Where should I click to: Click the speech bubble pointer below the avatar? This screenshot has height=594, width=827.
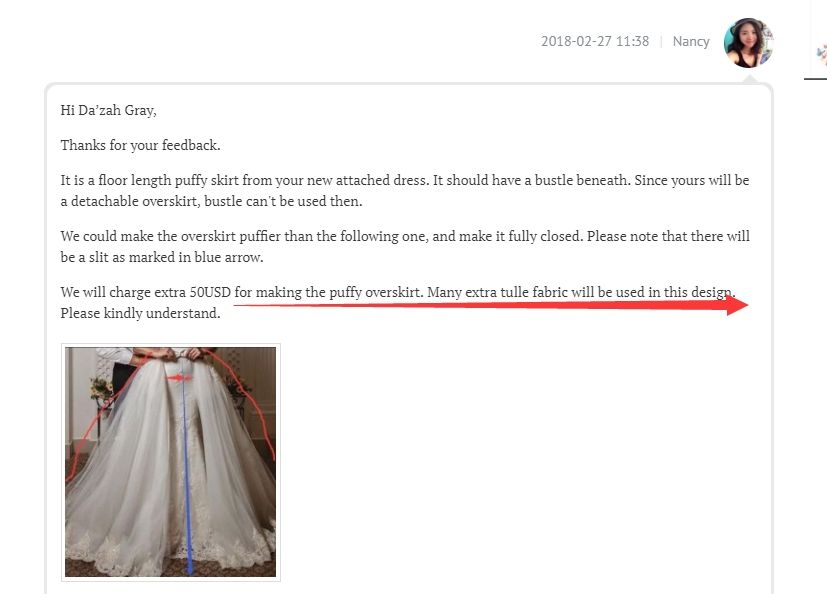tap(749, 79)
